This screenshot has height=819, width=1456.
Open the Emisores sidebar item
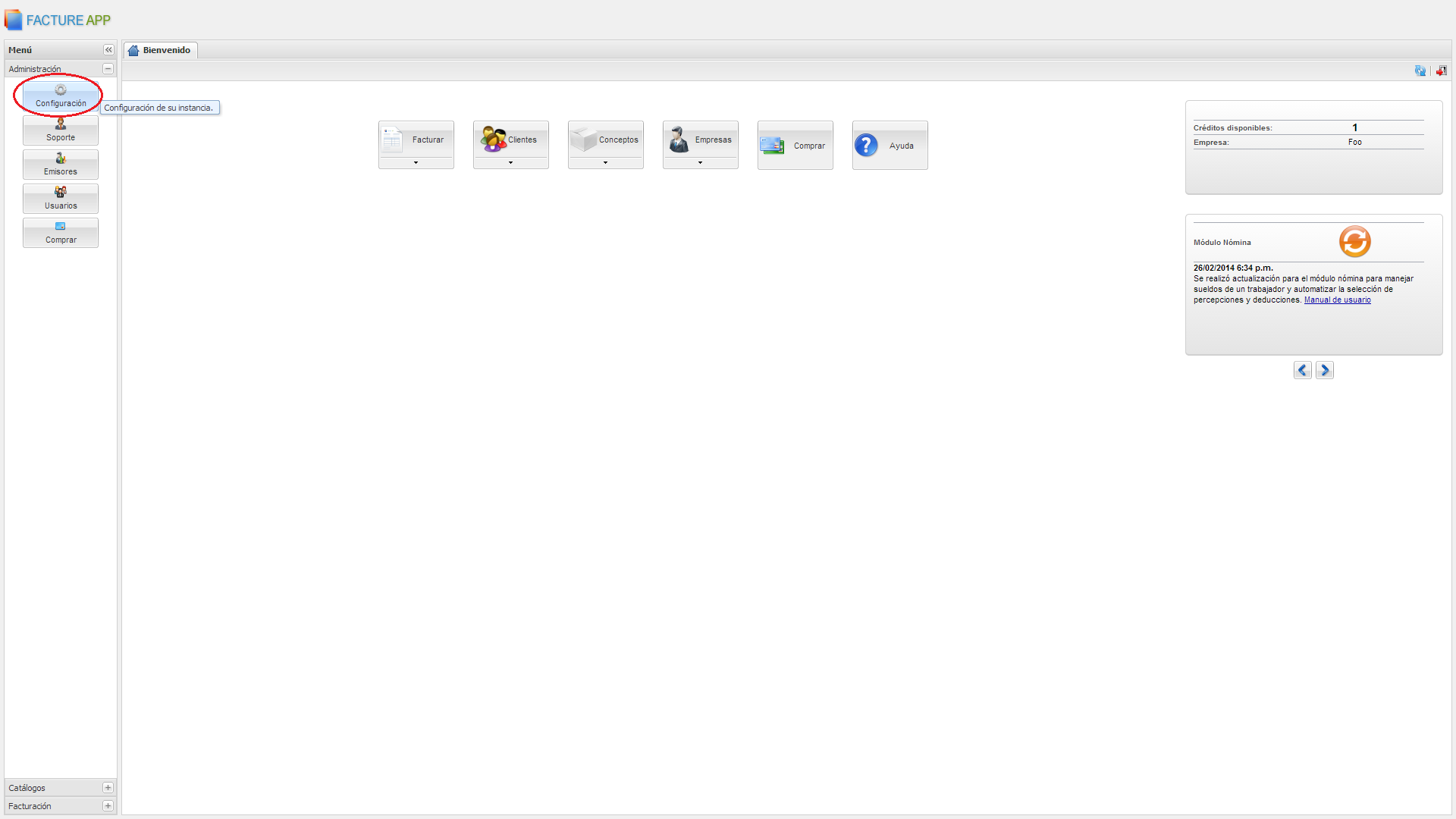61,165
